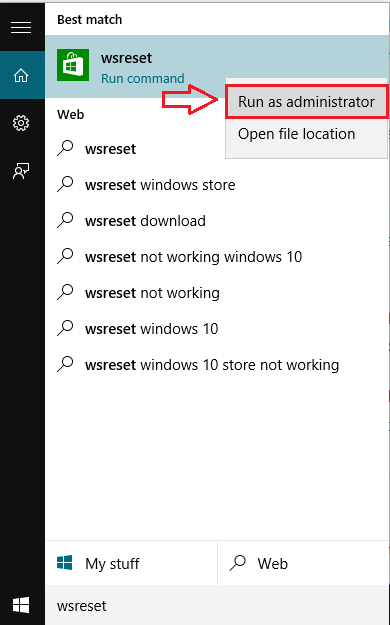
Task: Click the Windows Start button
Action: pos(21,605)
